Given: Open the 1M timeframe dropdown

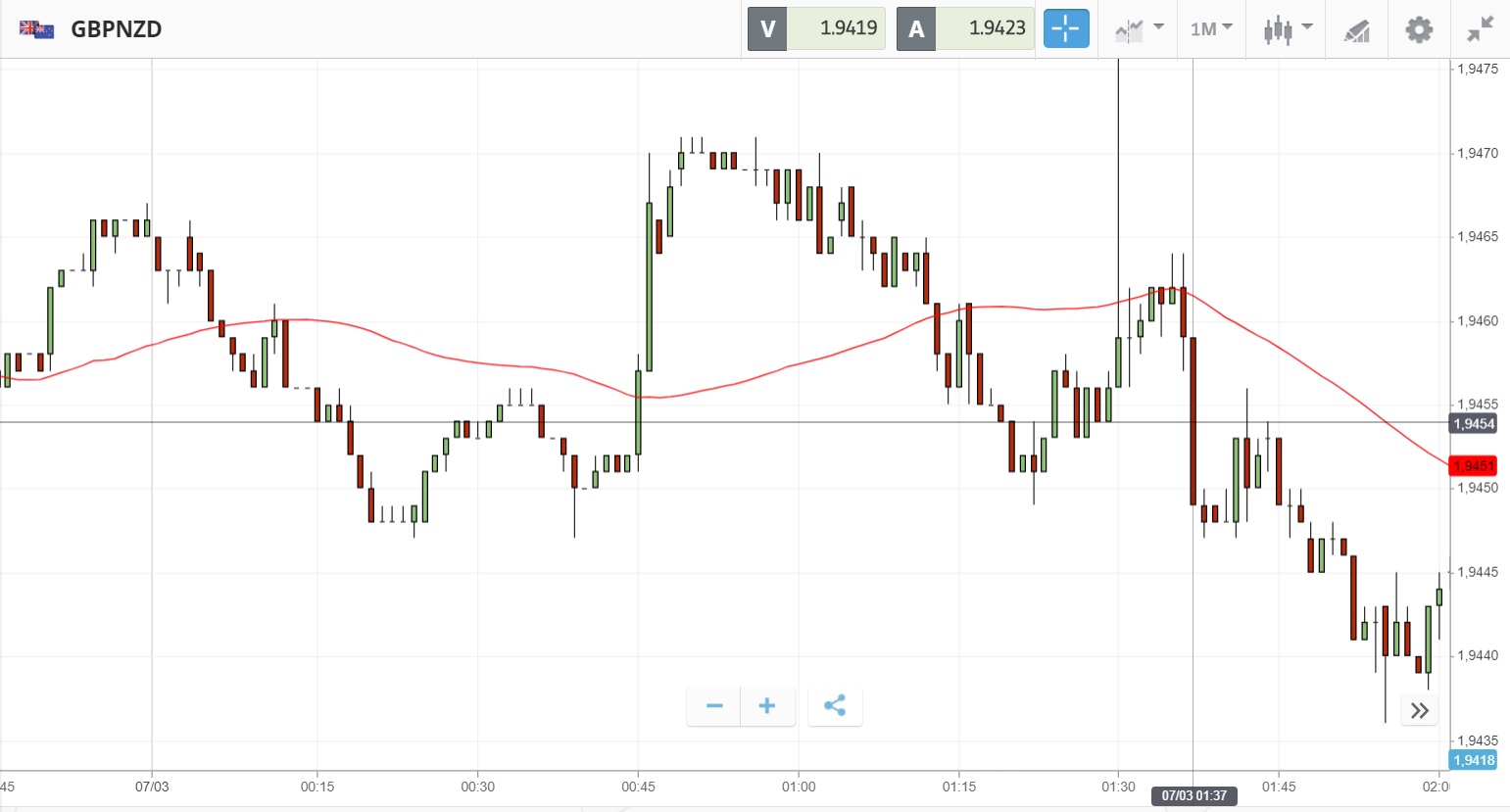Looking at the screenshot, I should [x=1211, y=29].
